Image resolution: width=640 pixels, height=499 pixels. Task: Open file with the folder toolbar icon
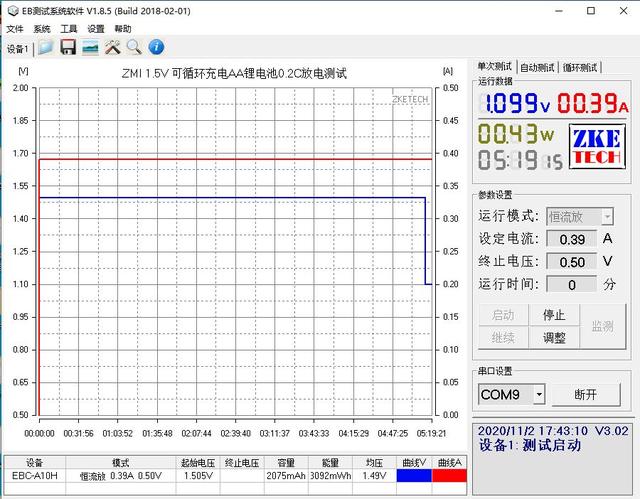45,47
